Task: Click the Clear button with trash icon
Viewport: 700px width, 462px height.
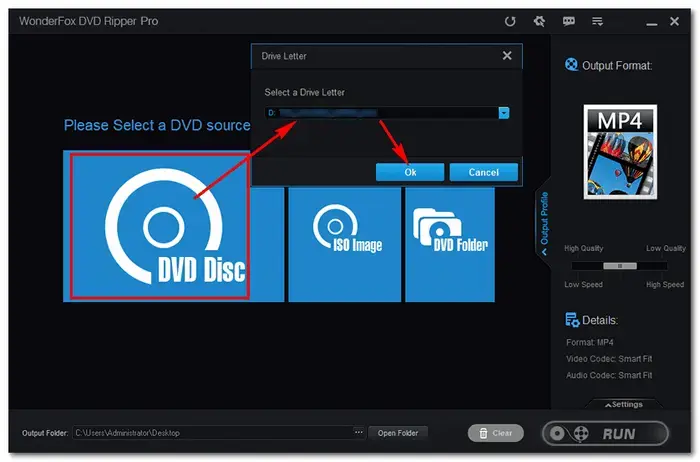Action: 496,433
